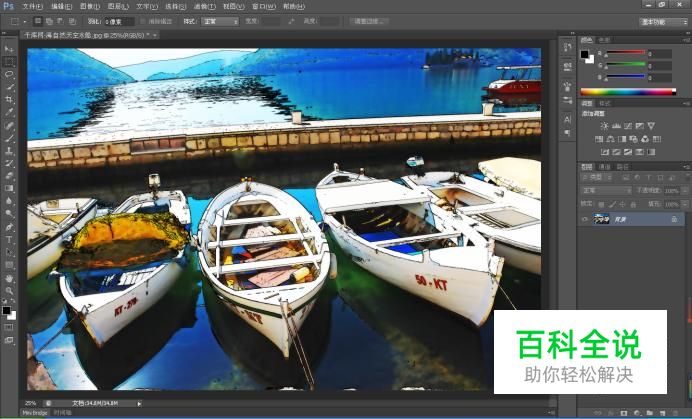The image size is (692, 419).
Task: Add a Levels adjustment layer
Action: (616, 126)
